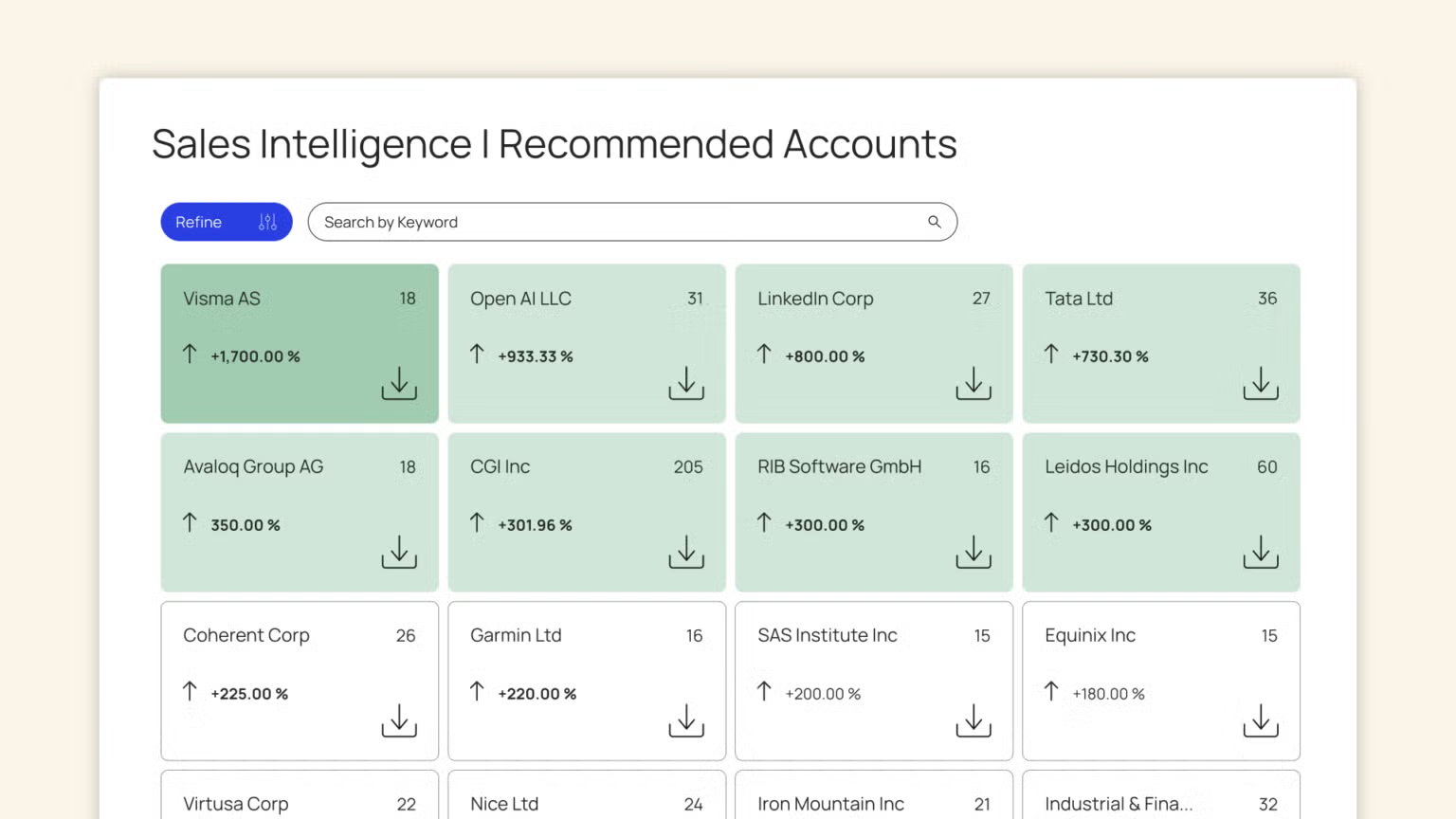Viewport: 1456px width, 819px height.
Task: Click the Sales Intelligence page heading
Action: 555,144
